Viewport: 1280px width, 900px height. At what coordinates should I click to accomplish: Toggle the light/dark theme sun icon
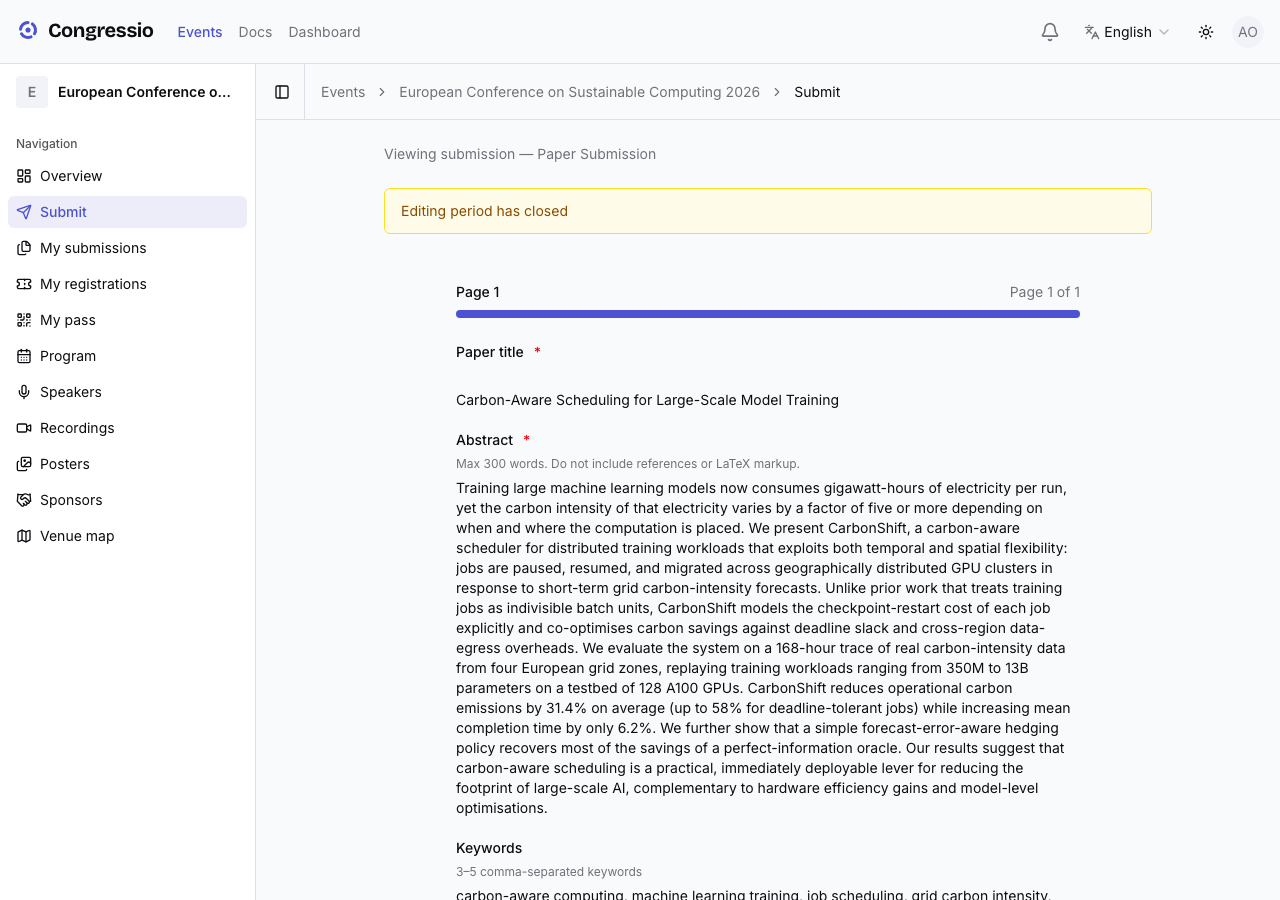[x=1206, y=32]
